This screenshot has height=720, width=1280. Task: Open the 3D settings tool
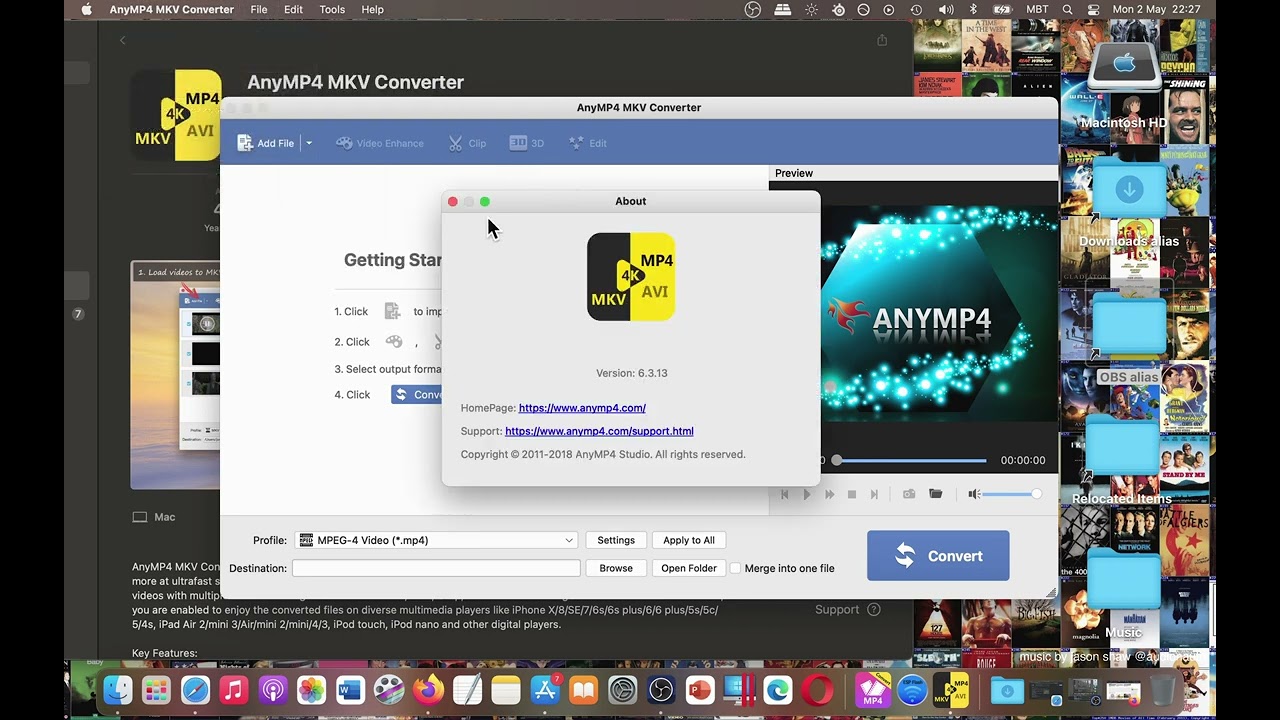point(527,143)
